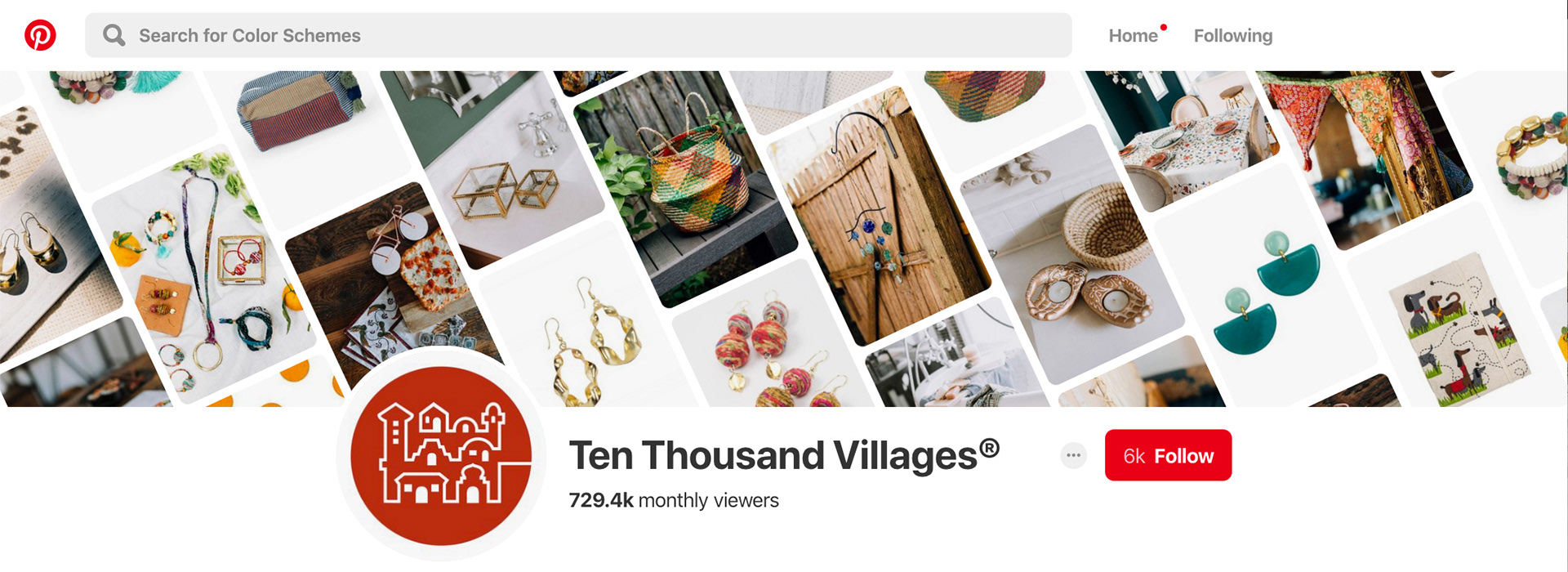Click the magnifying glass search icon
The image size is (1568, 572).
(x=114, y=35)
